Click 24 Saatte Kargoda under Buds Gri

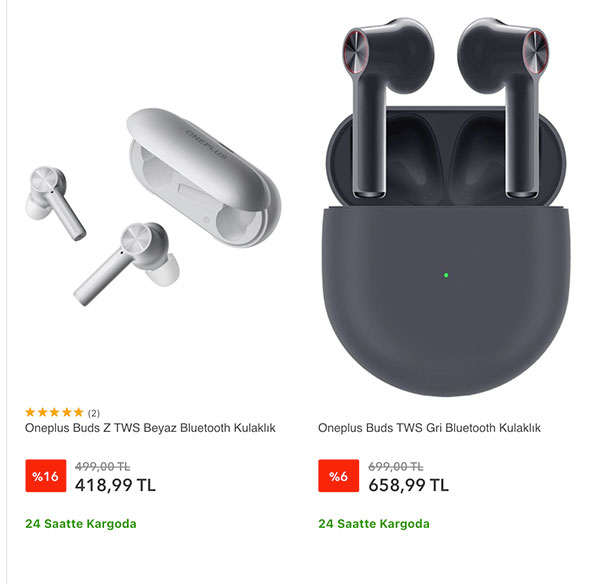pos(374,524)
